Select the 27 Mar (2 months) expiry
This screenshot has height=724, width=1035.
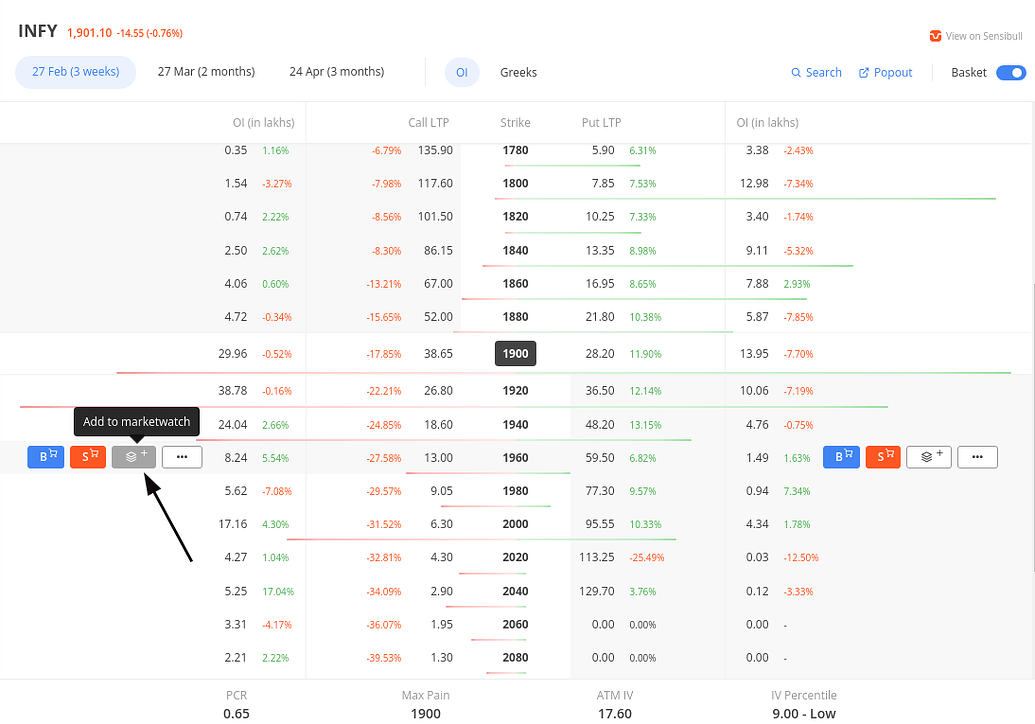coord(206,72)
